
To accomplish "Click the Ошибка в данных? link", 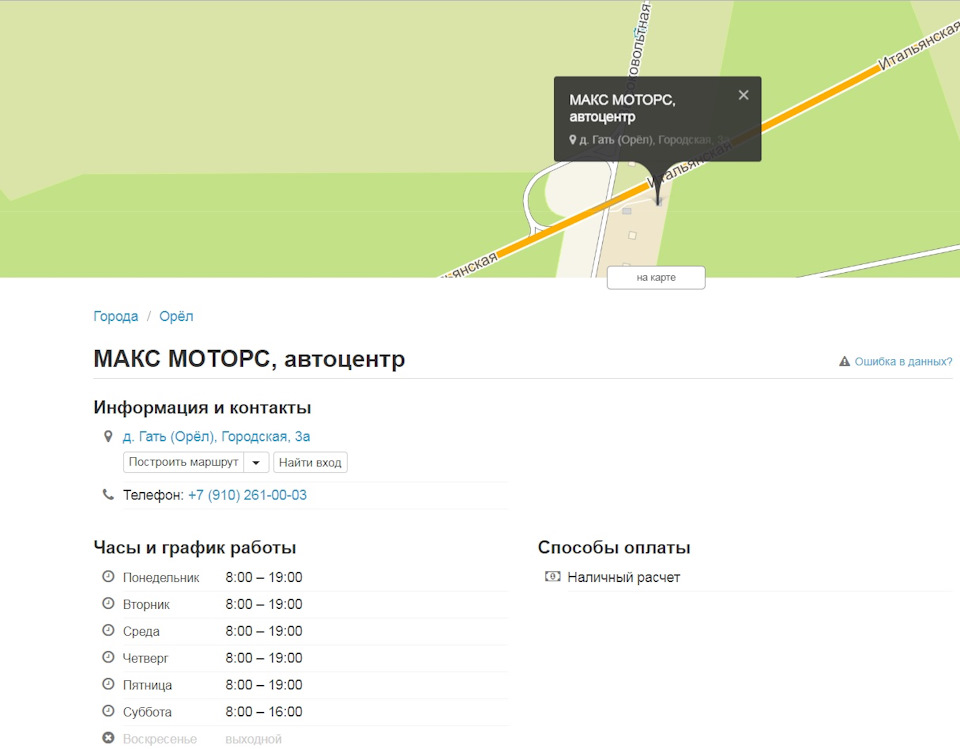I will (903, 361).
